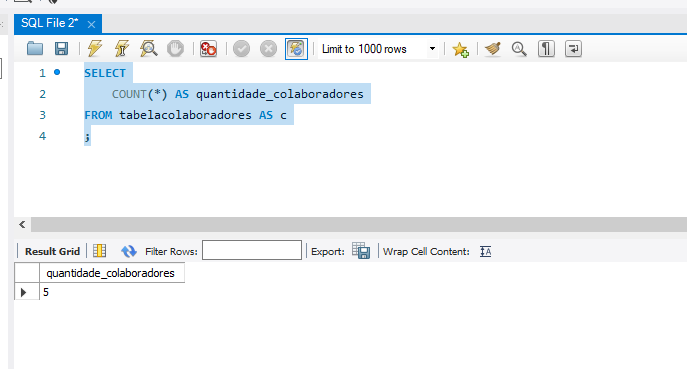Rollback the transaction with the X icon
This screenshot has width=687, height=369.
(268, 49)
